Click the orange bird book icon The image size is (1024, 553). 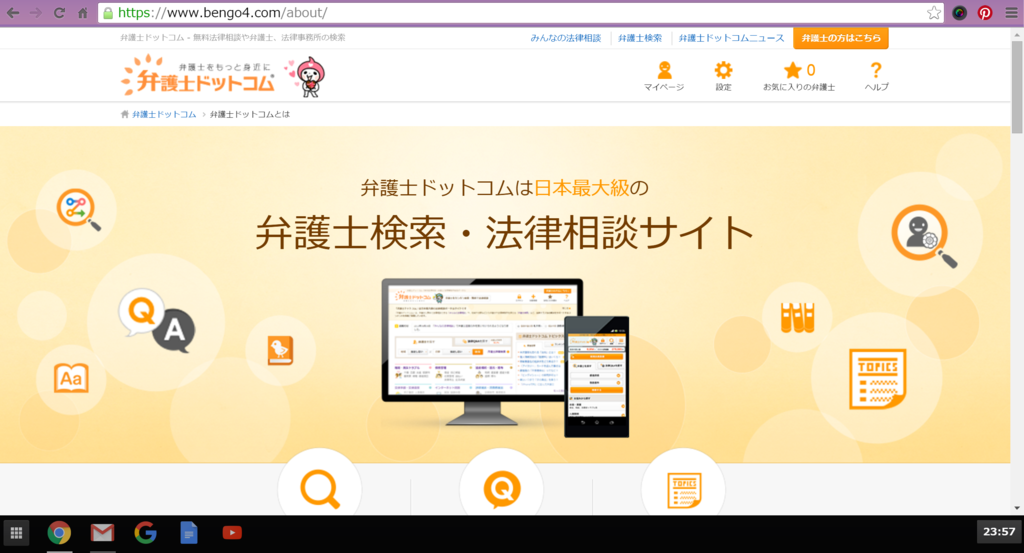tap(280, 350)
